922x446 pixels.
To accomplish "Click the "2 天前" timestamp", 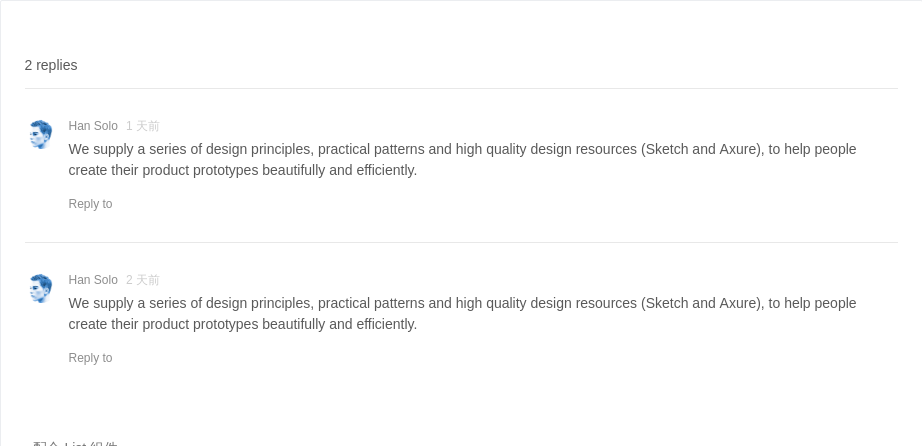I will [x=143, y=279].
